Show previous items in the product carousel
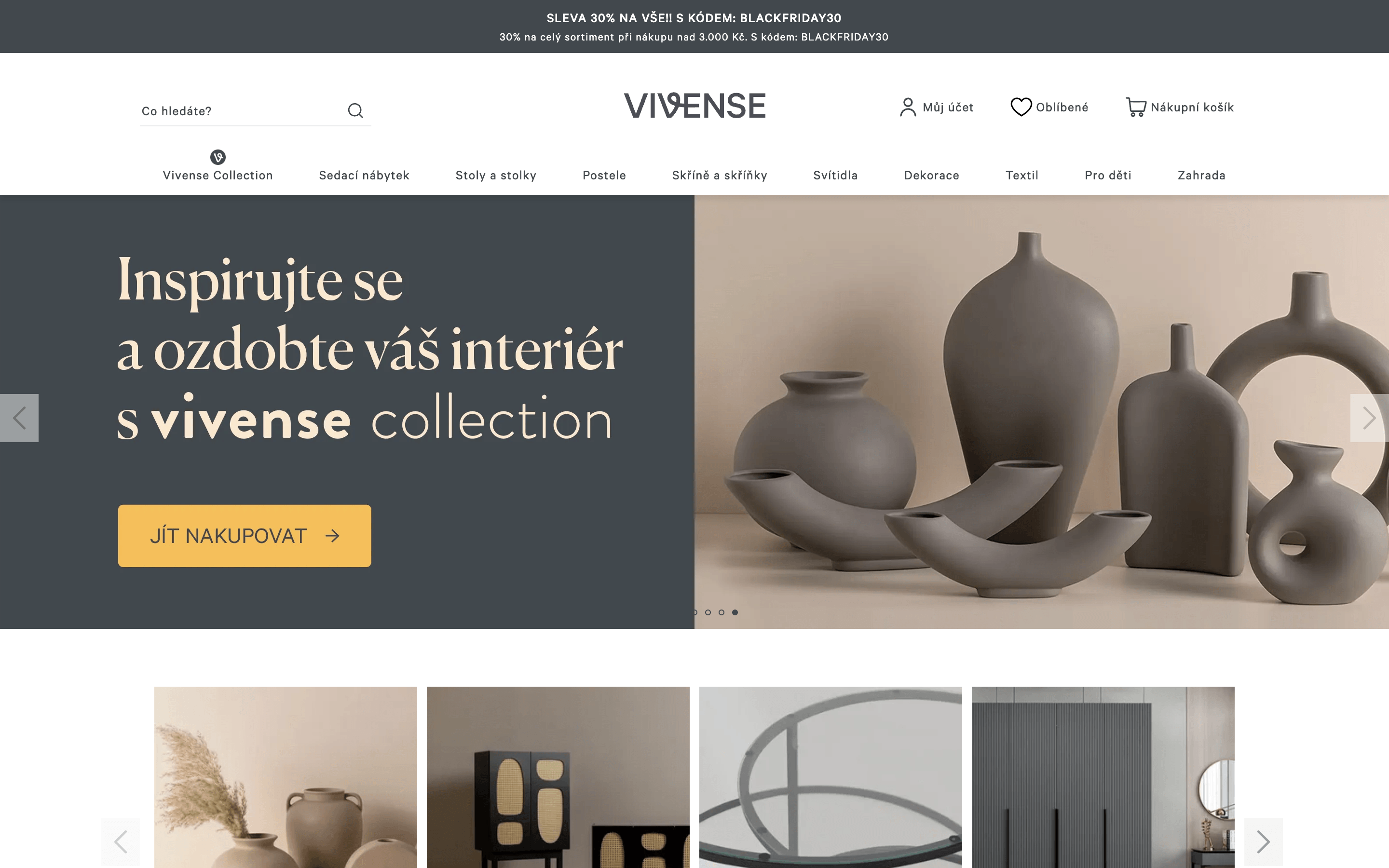The height and width of the screenshot is (868, 1389). pos(121,841)
